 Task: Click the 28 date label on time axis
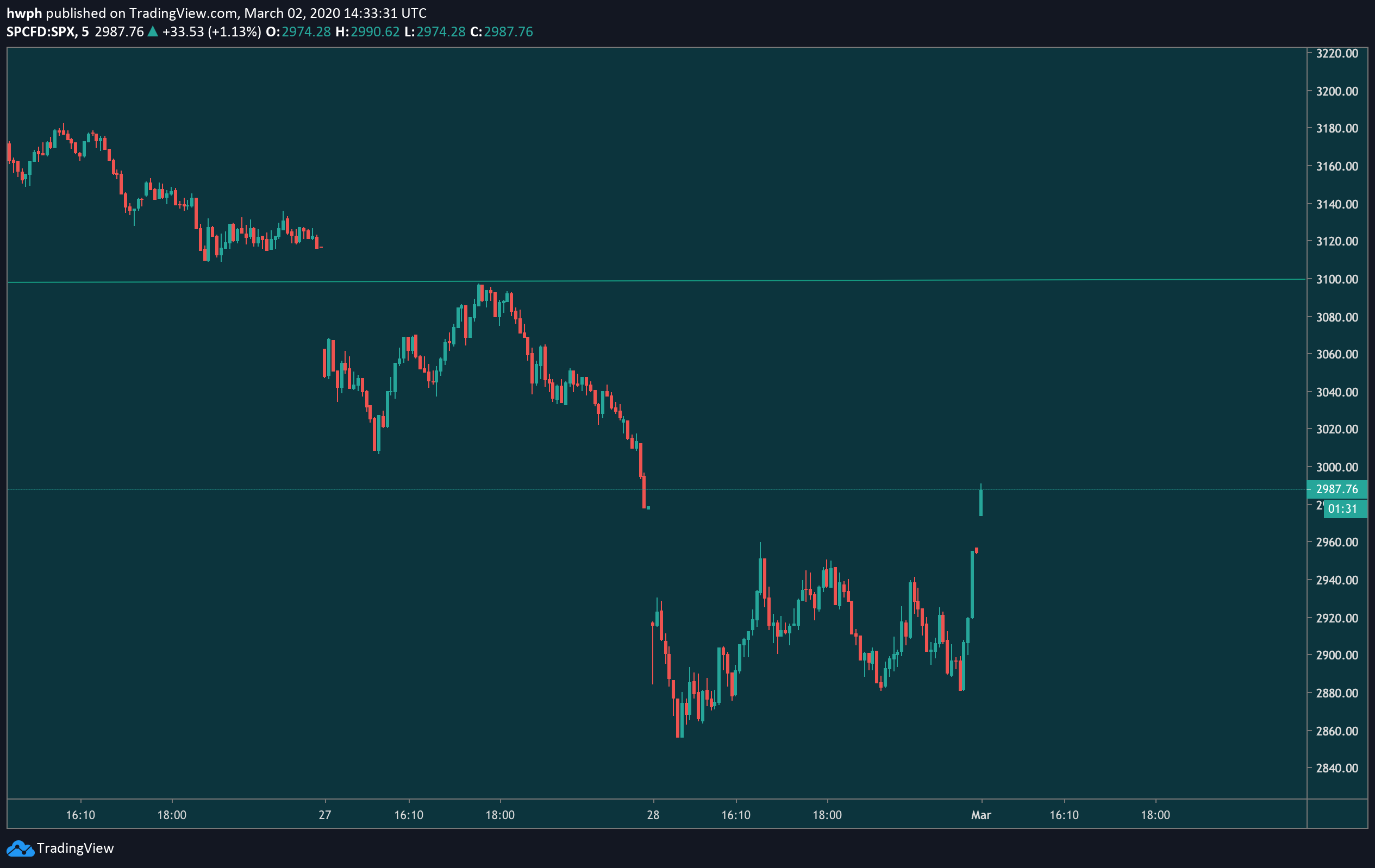click(653, 815)
